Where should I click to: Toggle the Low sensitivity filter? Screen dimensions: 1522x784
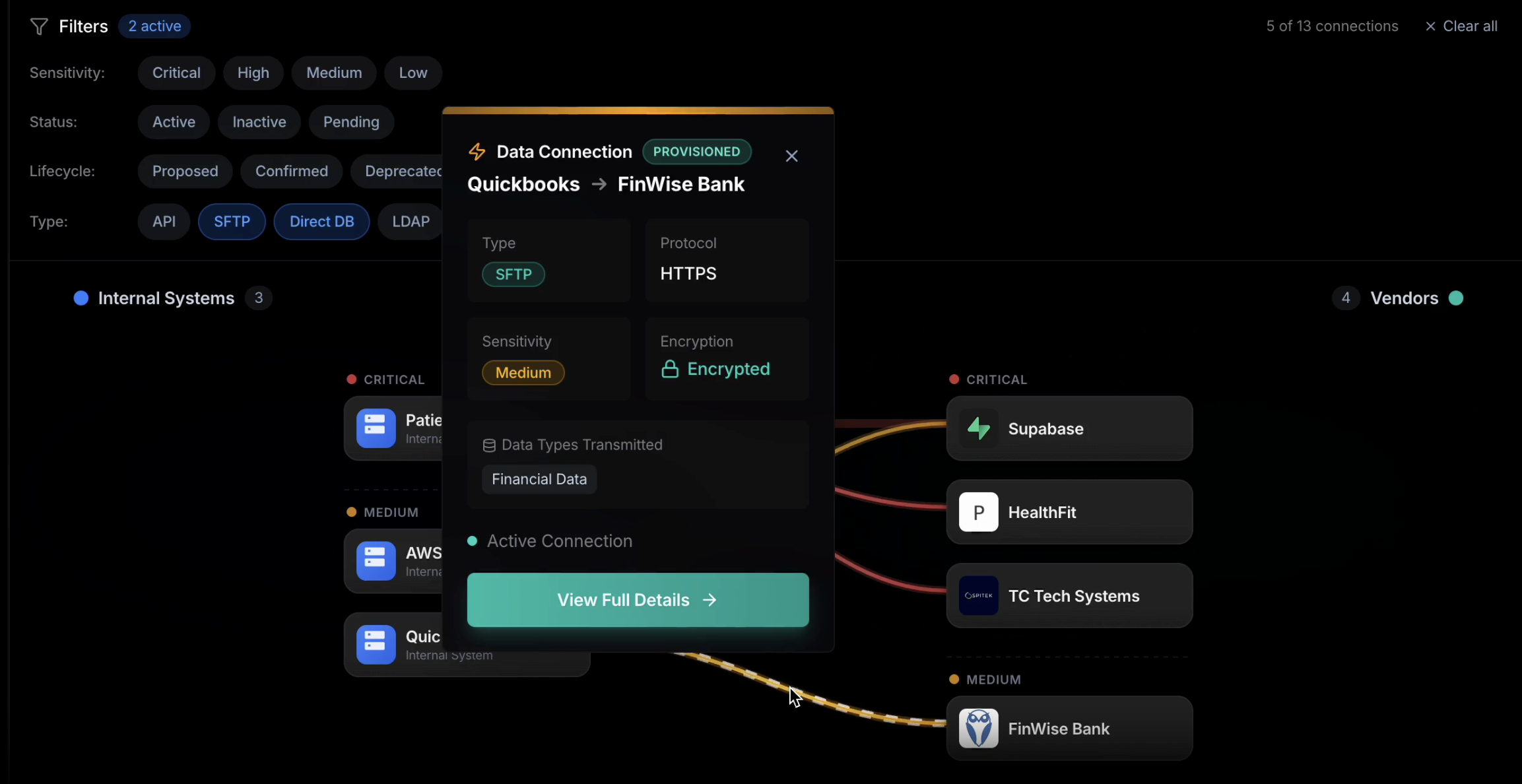click(x=413, y=73)
